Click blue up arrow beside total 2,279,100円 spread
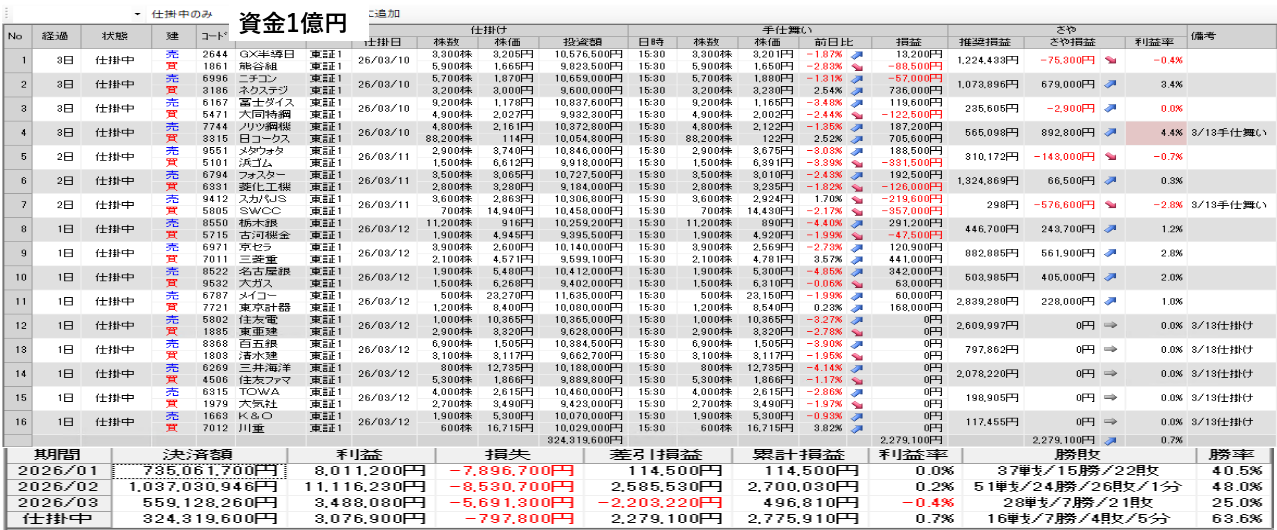 click(x=1111, y=439)
